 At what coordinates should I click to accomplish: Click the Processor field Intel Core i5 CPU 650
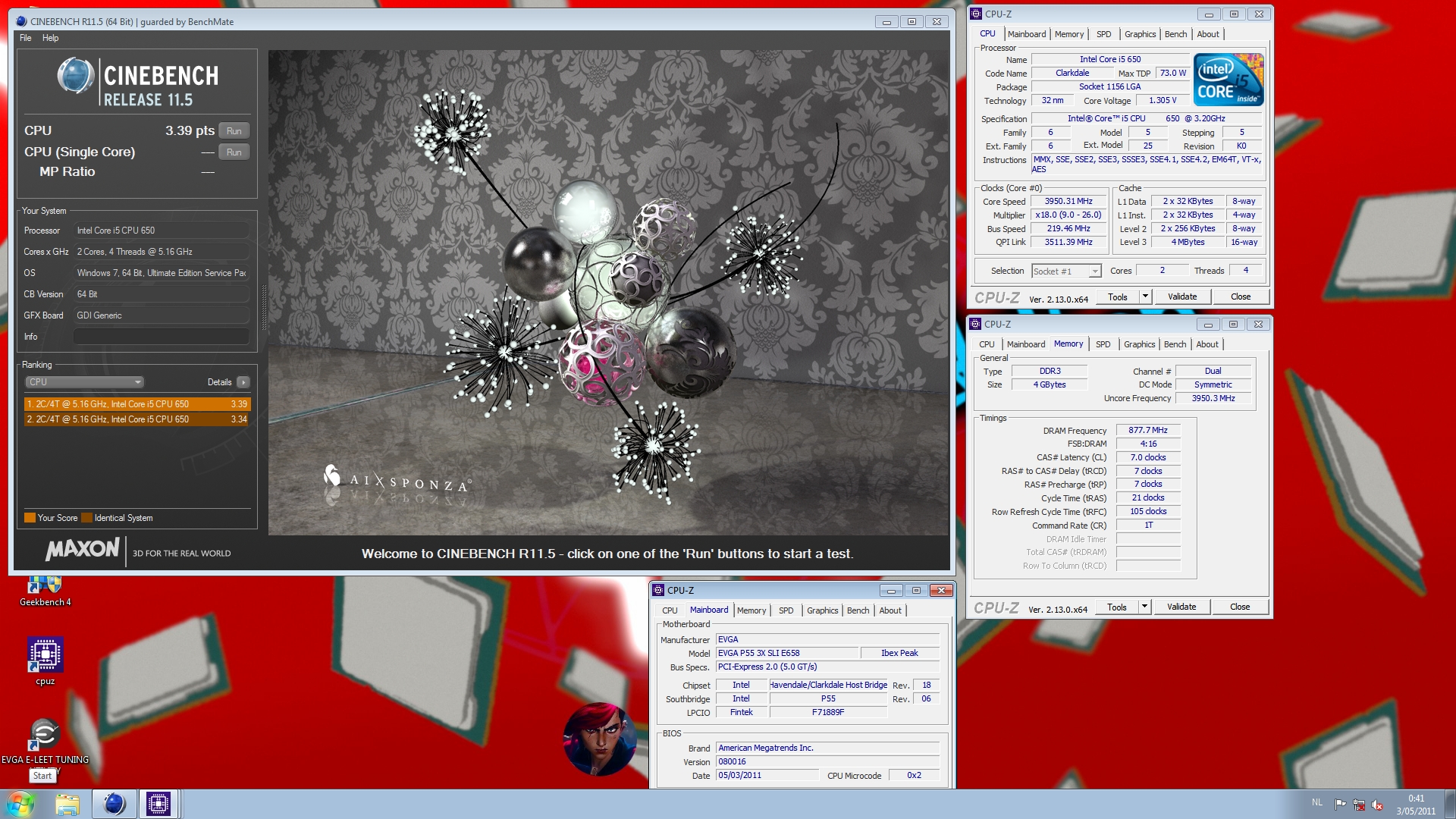coord(162,231)
